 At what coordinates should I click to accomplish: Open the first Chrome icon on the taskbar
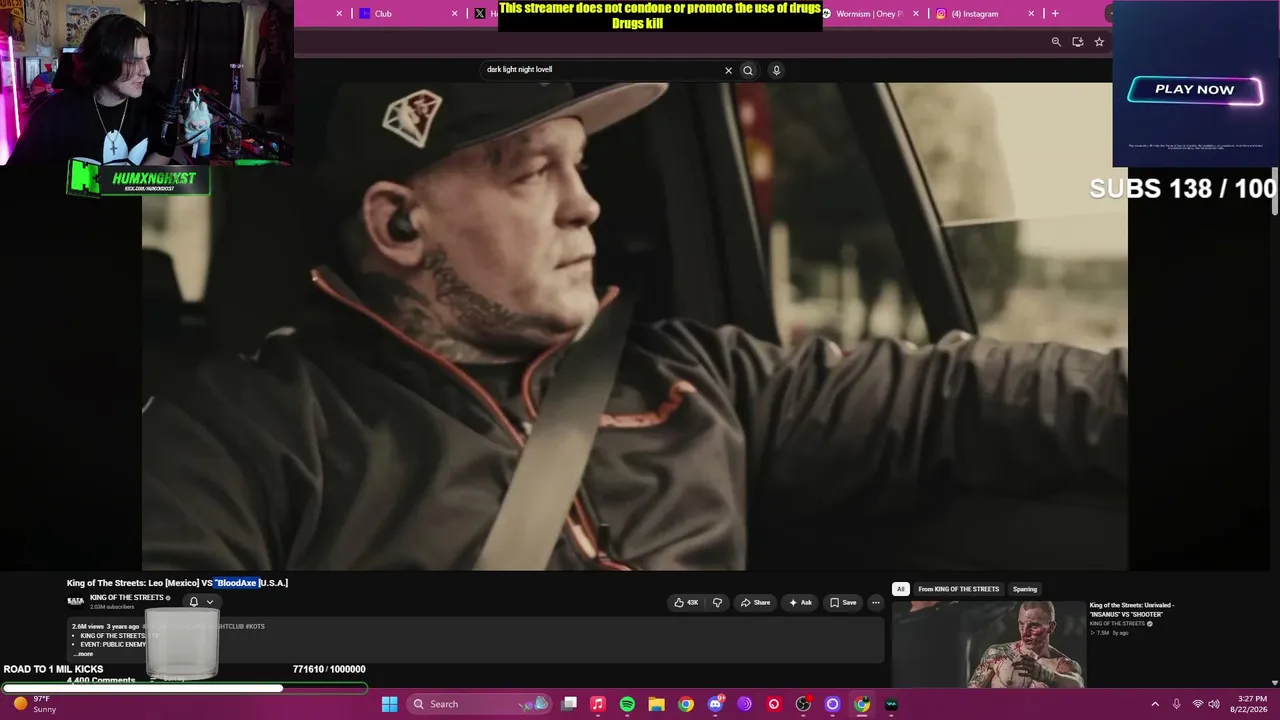(685, 704)
